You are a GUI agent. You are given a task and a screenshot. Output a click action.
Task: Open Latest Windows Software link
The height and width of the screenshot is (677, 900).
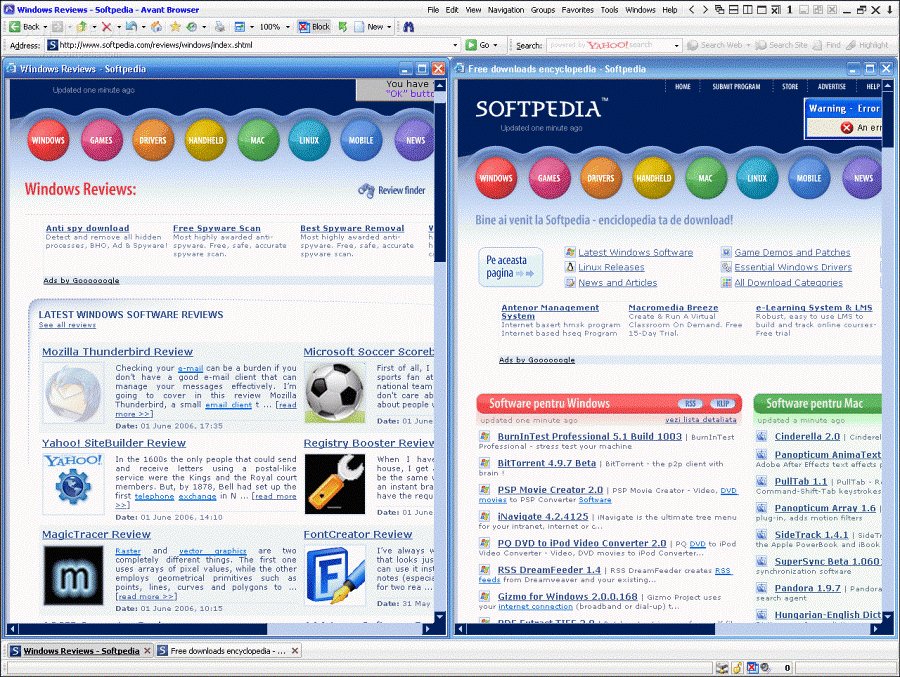pyautogui.click(x=635, y=252)
